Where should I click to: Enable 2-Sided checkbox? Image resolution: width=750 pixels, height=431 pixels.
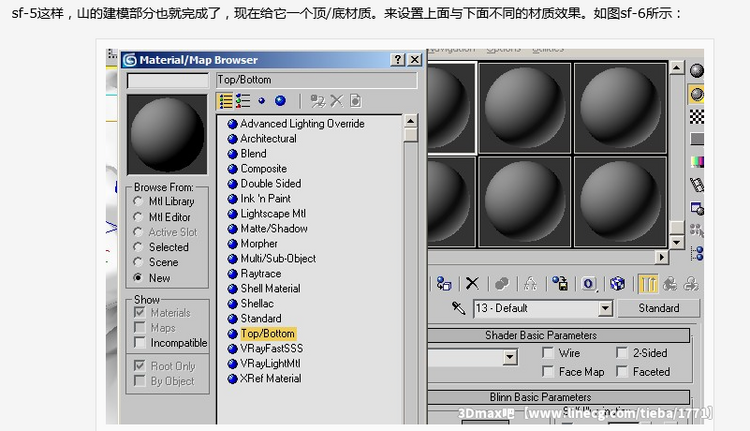click(622, 353)
